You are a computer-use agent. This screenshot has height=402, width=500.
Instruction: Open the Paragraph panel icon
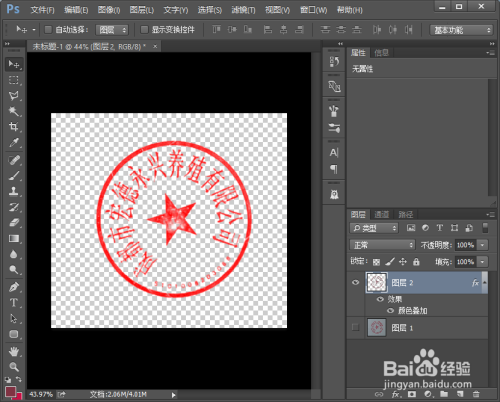[x=334, y=169]
